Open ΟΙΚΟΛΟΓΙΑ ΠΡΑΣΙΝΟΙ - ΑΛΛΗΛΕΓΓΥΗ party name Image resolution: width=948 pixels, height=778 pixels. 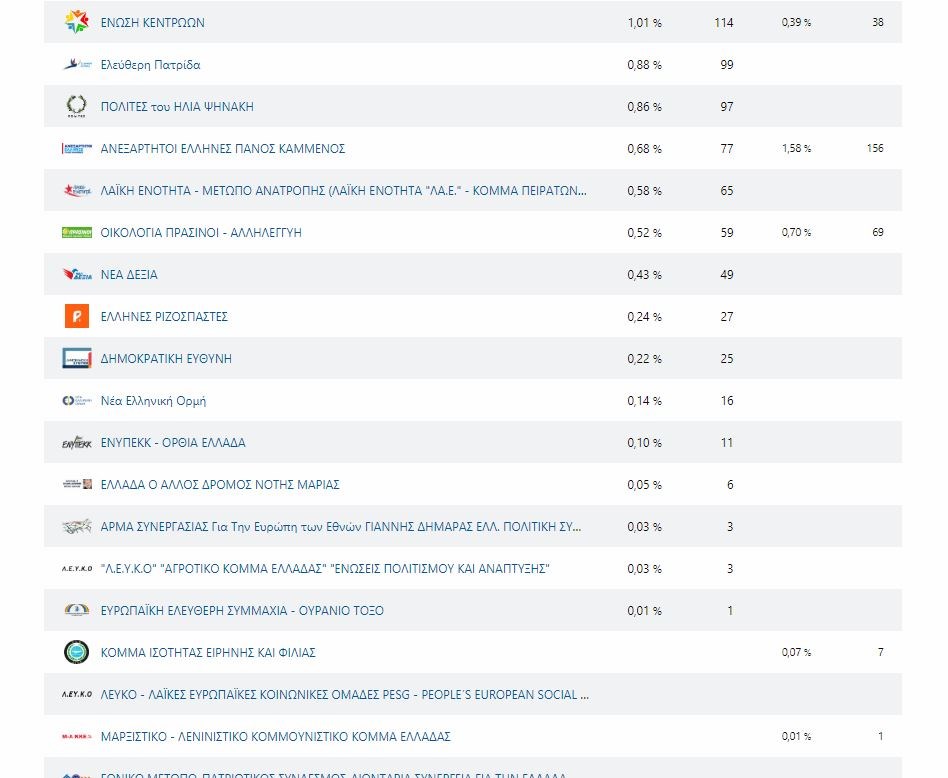201,233
